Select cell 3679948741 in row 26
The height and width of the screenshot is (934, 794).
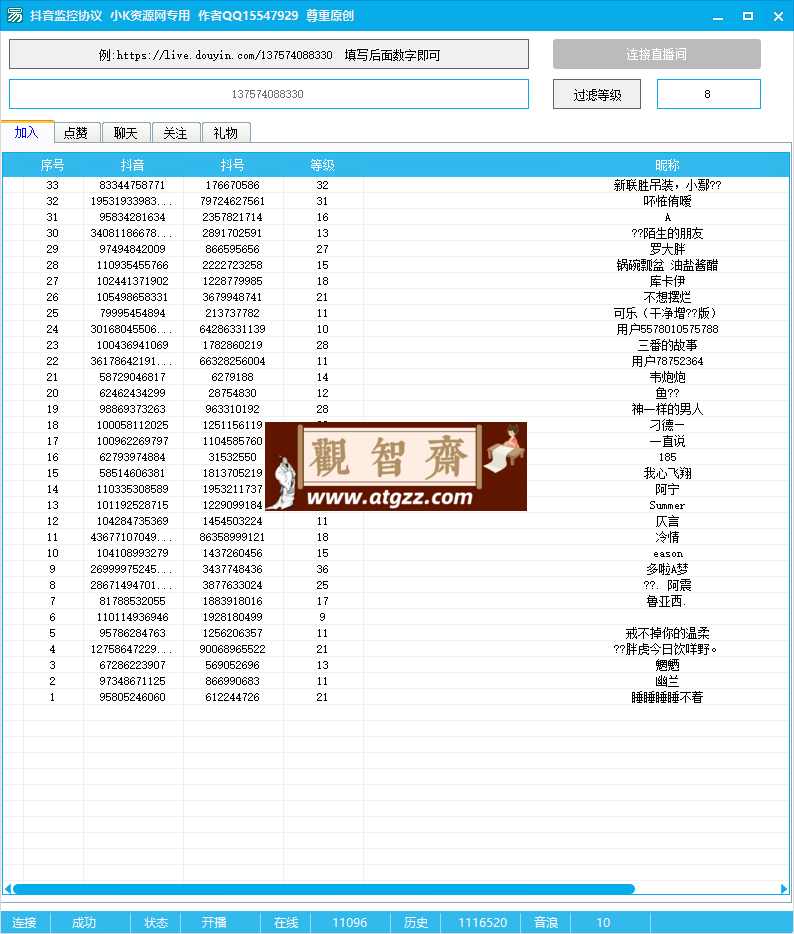pos(232,297)
